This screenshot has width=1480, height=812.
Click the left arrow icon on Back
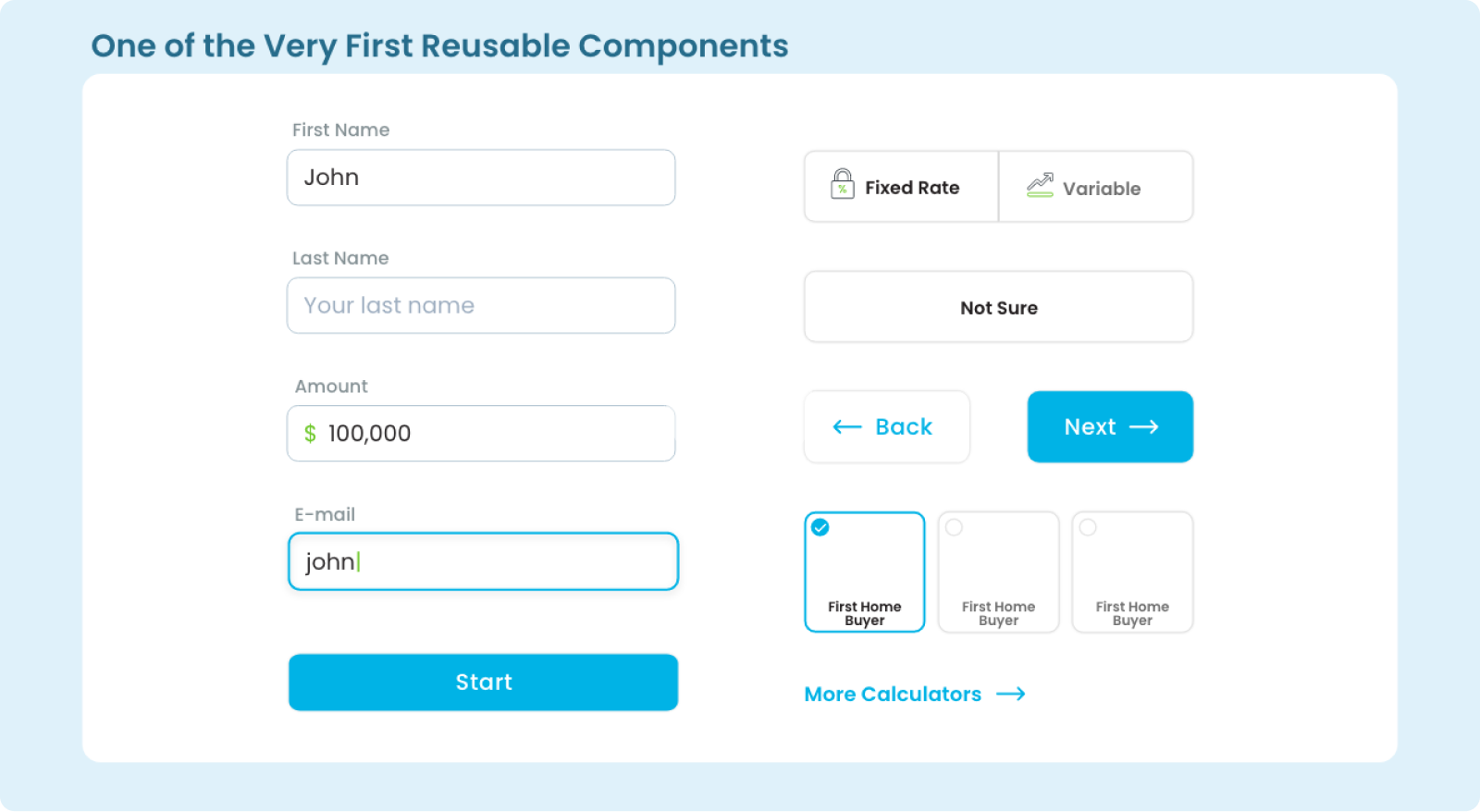pos(847,426)
